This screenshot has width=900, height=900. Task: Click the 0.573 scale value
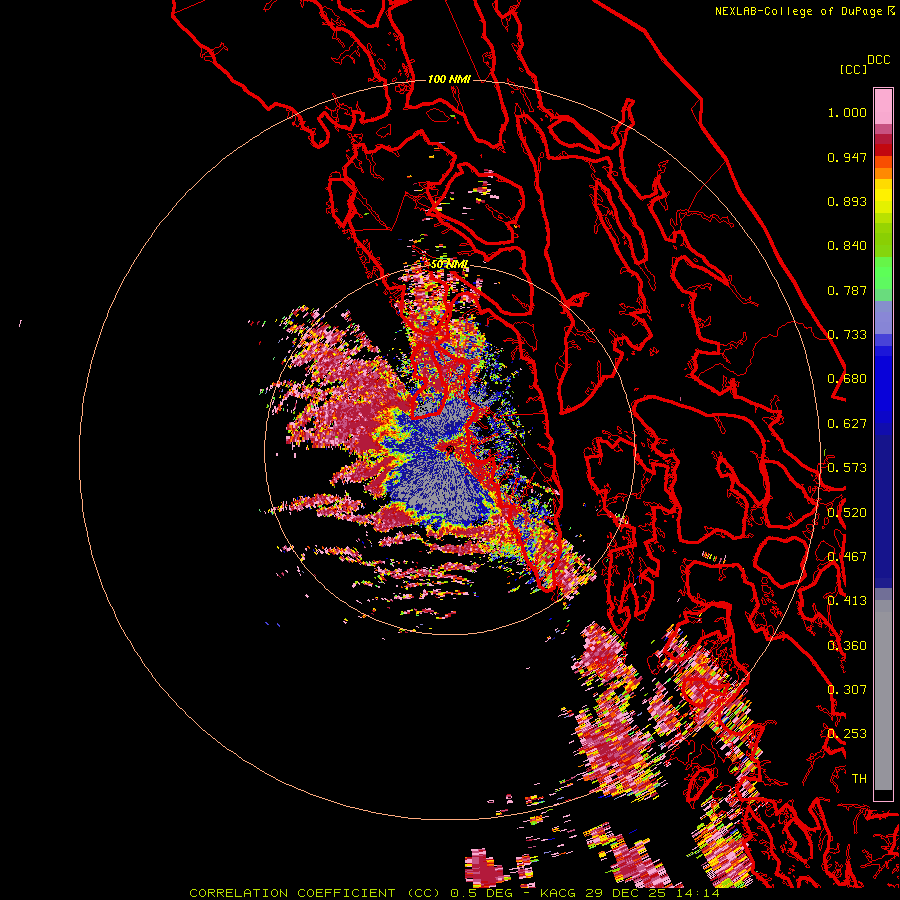click(x=847, y=468)
